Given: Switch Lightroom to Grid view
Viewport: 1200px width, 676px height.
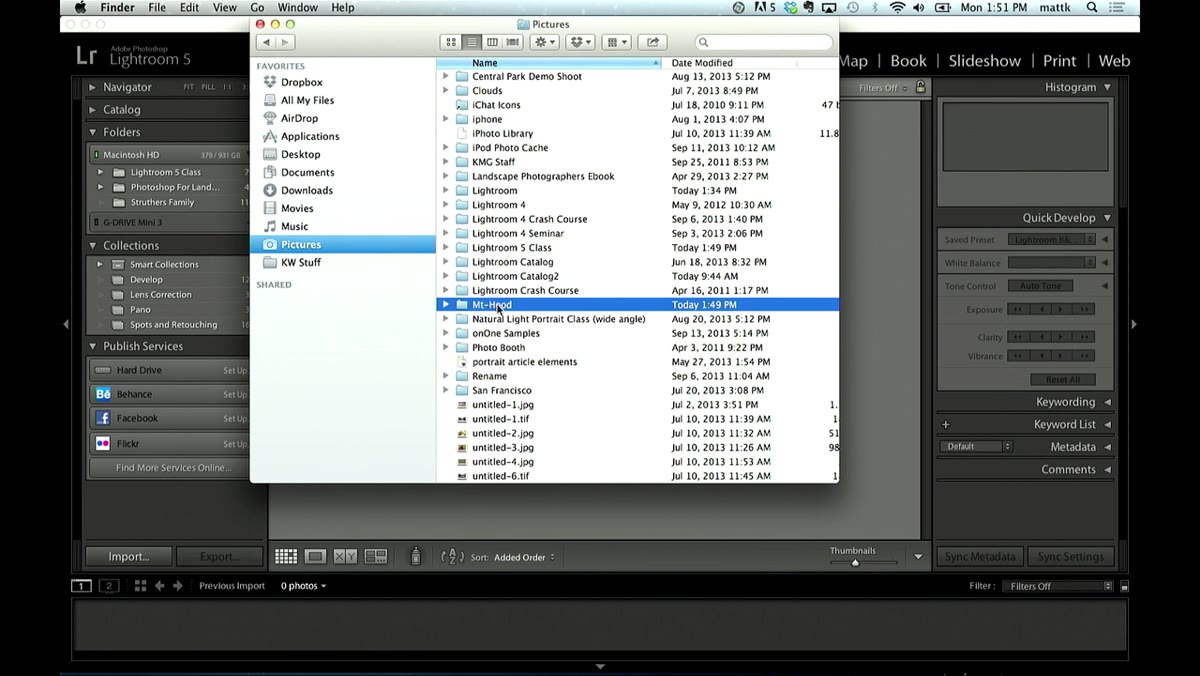Looking at the screenshot, I should point(286,557).
